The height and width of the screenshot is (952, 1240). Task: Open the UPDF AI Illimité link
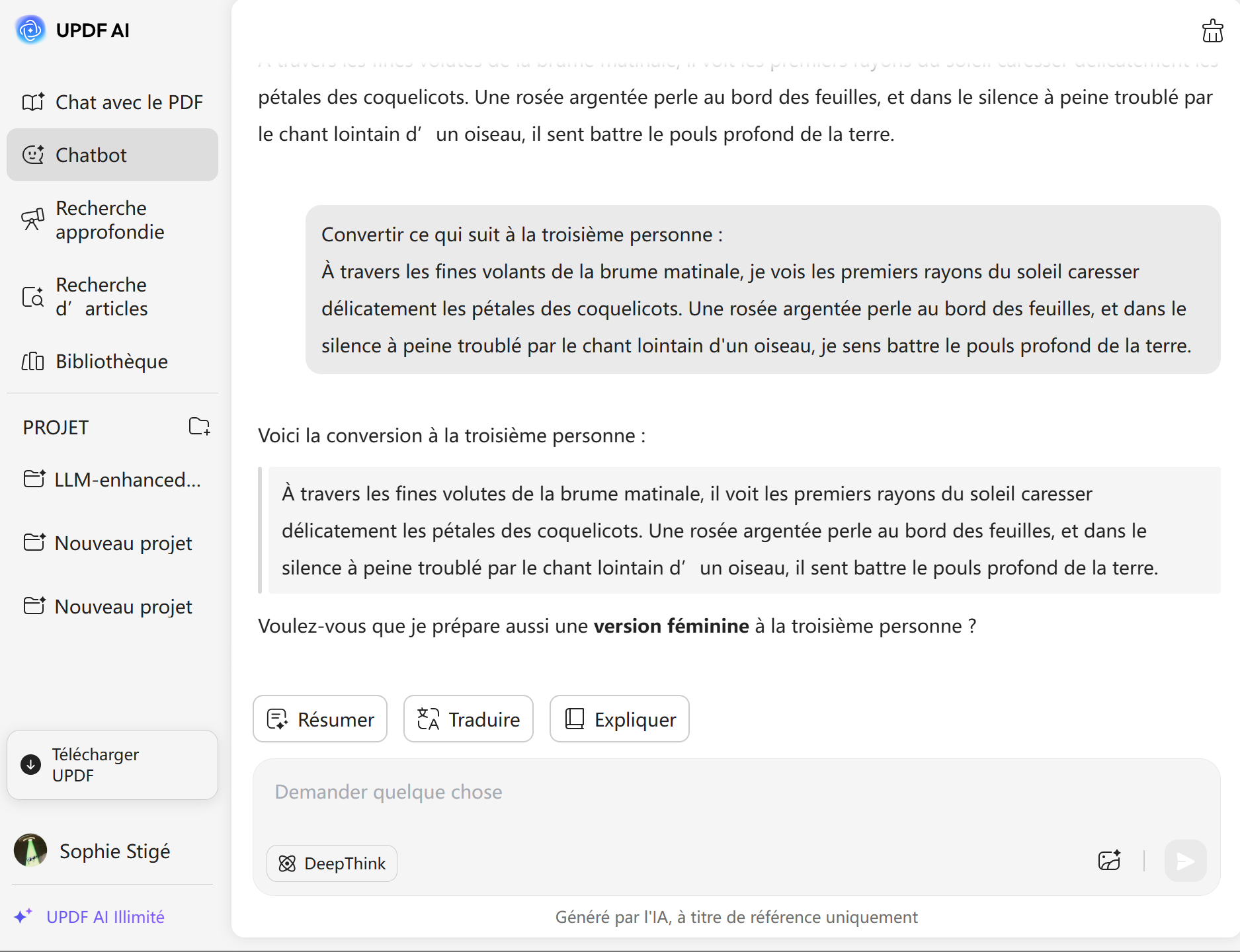pyautogui.click(x=105, y=916)
